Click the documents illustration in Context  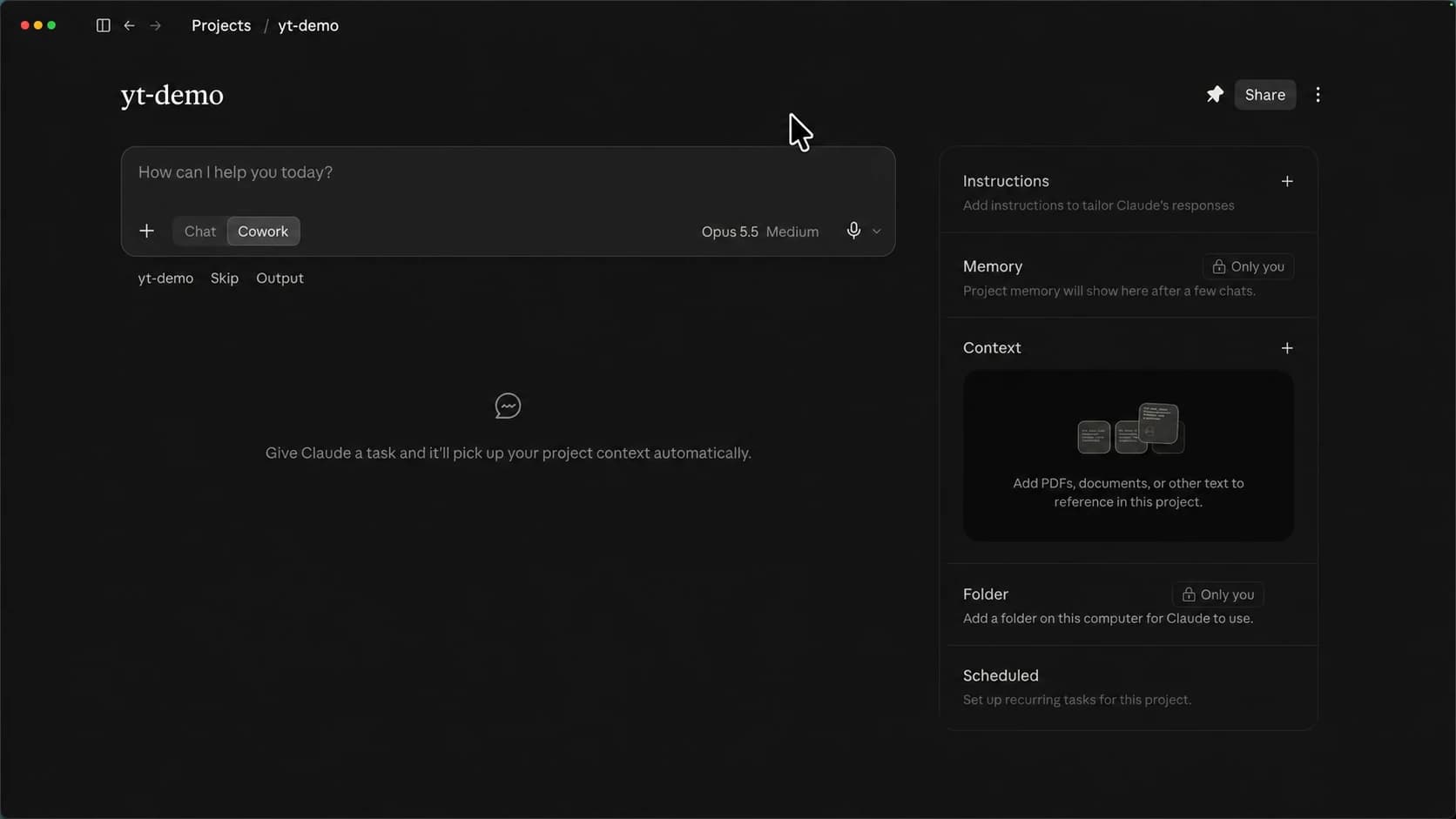(x=1129, y=428)
